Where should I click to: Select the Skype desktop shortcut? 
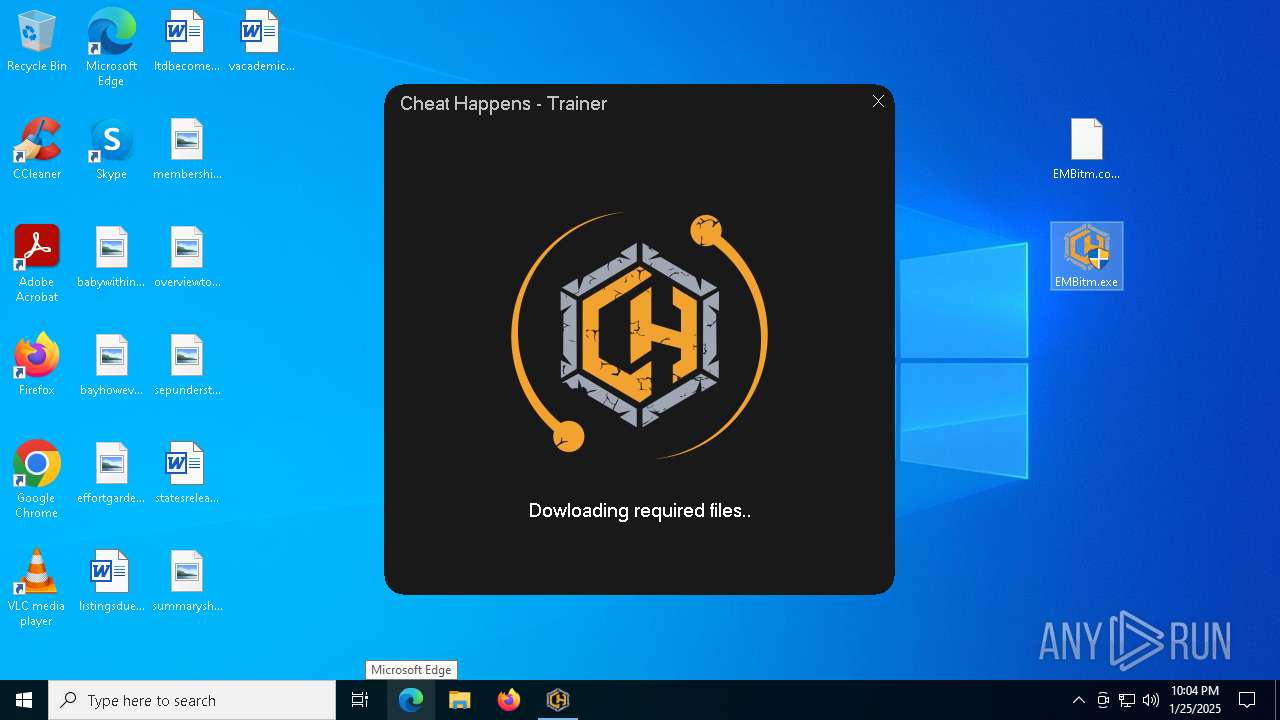click(111, 150)
